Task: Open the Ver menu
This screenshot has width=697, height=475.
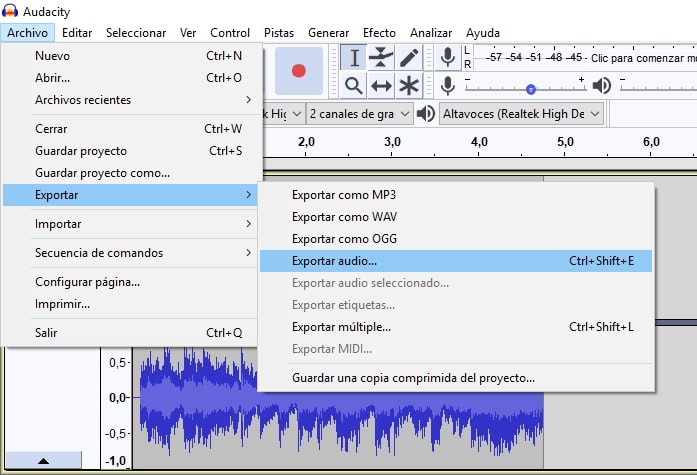Action: tap(188, 33)
